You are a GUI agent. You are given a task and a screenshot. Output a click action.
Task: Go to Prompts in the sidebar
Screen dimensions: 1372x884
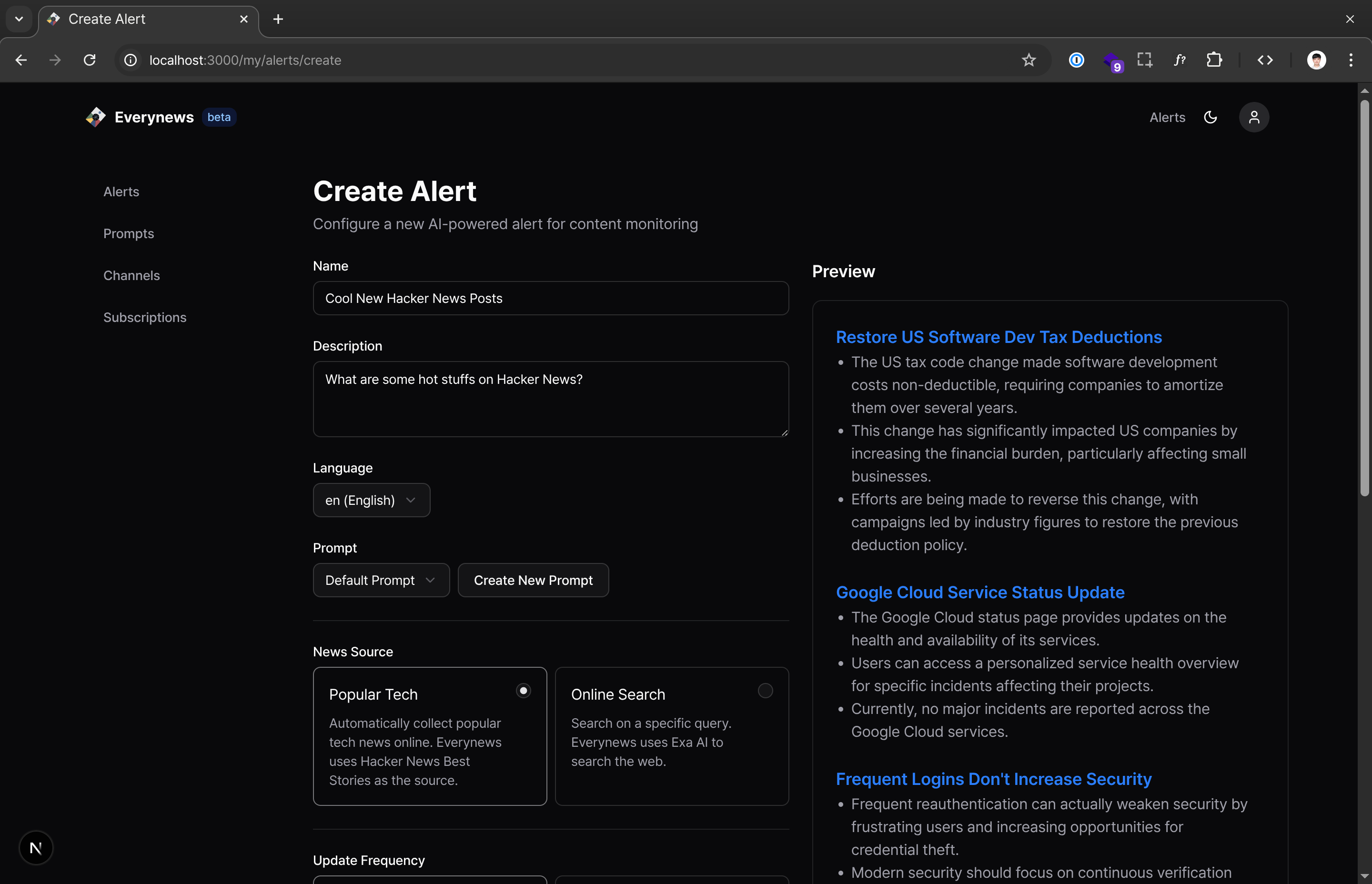coord(129,234)
